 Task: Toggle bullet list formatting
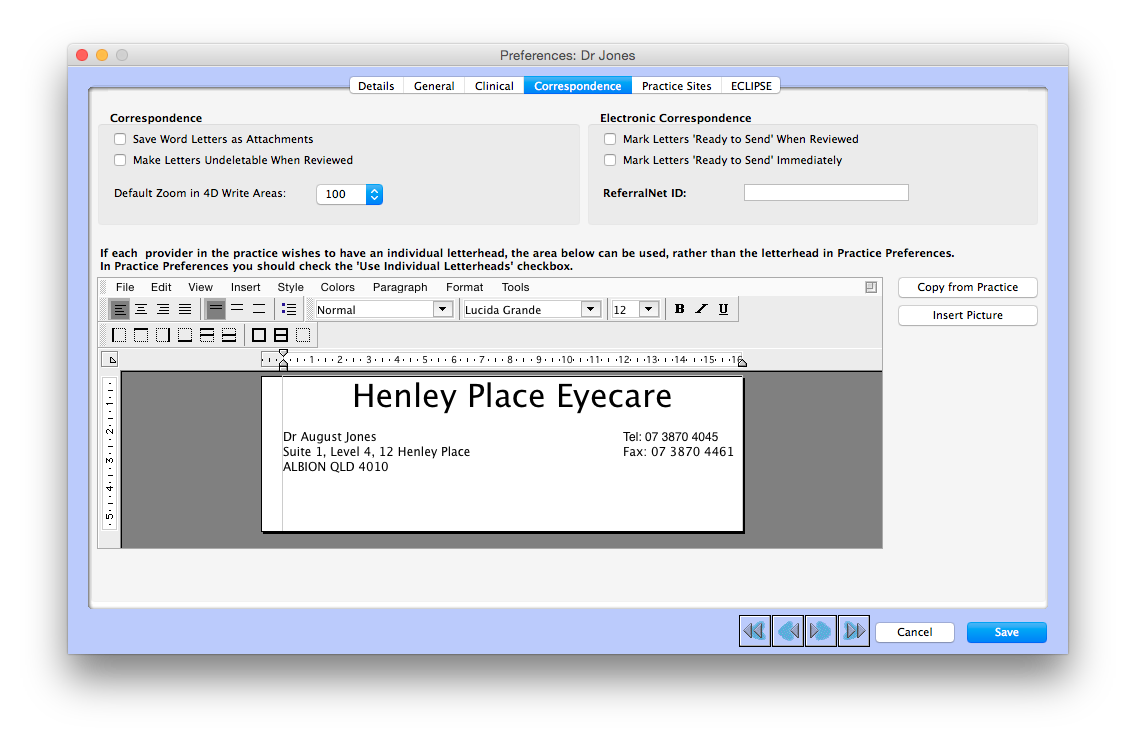coord(288,309)
